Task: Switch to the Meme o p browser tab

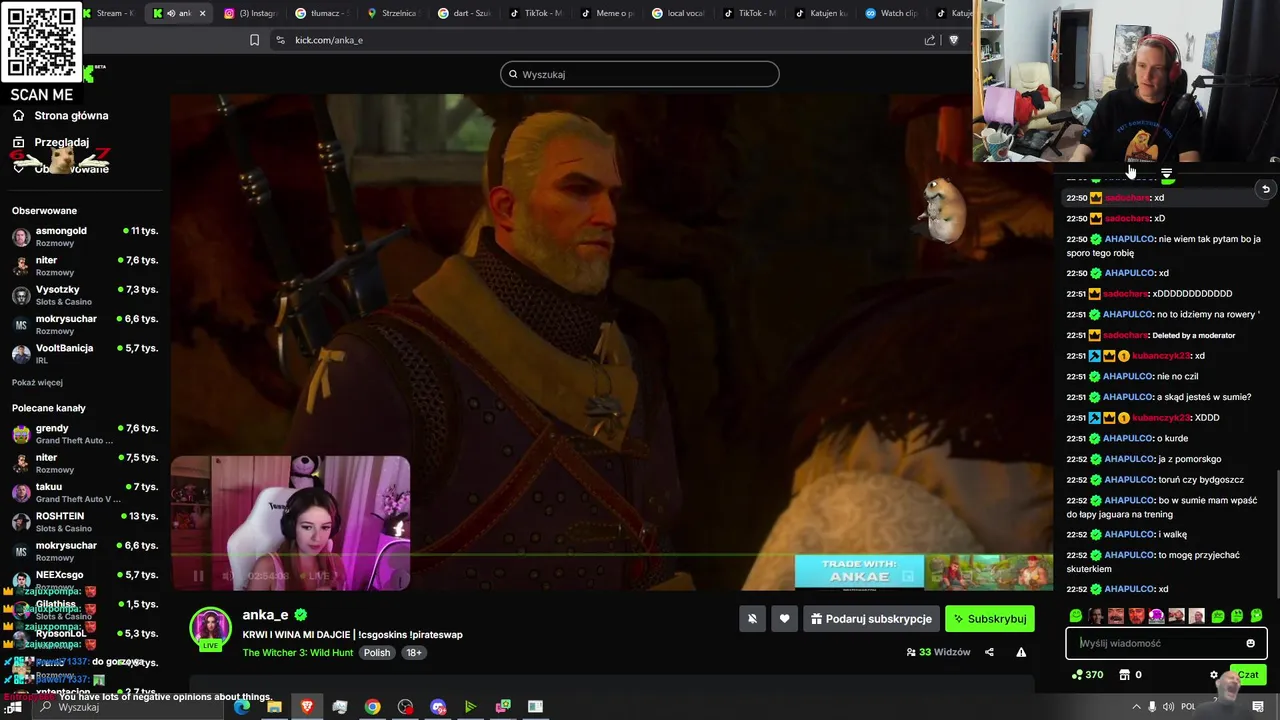Action: [x=607, y=13]
